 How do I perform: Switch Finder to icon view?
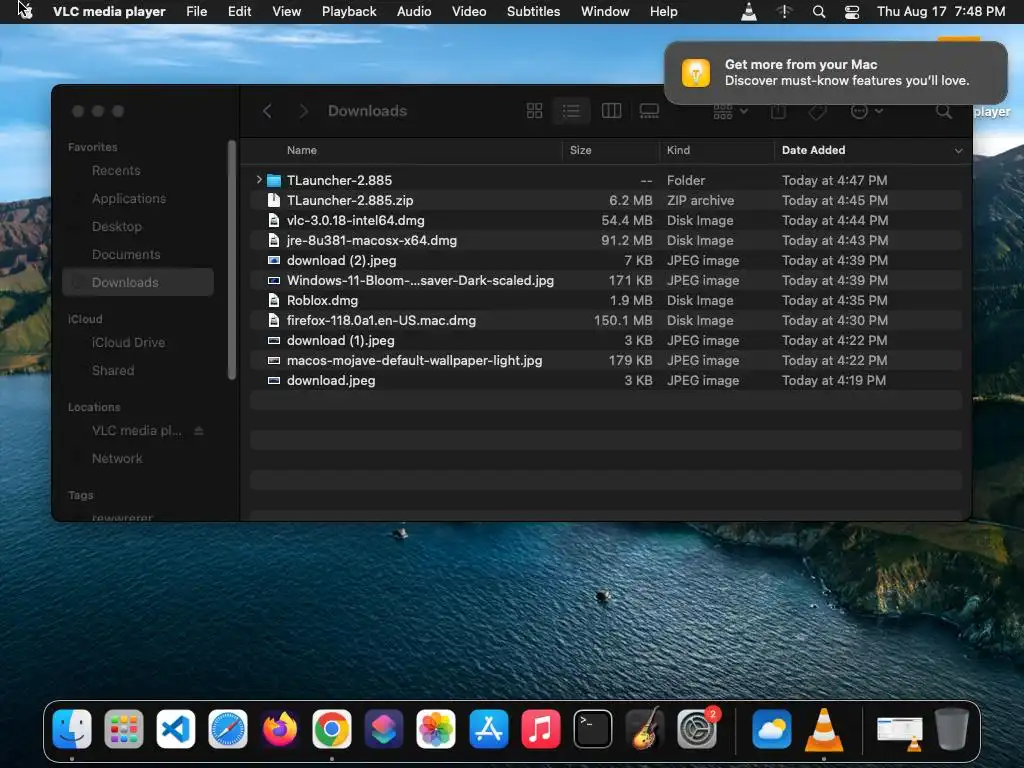click(534, 111)
